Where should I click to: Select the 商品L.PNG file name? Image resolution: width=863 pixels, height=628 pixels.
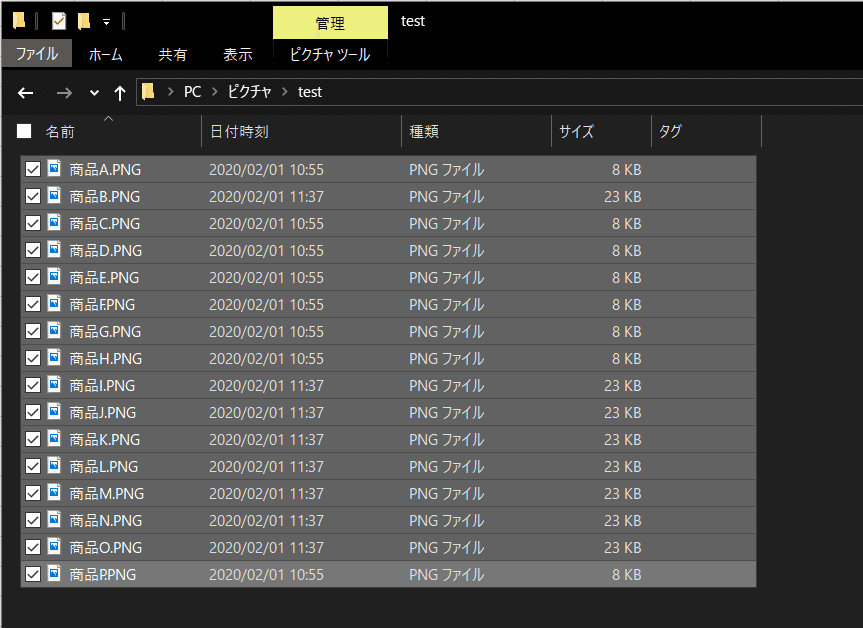tap(104, 467)
